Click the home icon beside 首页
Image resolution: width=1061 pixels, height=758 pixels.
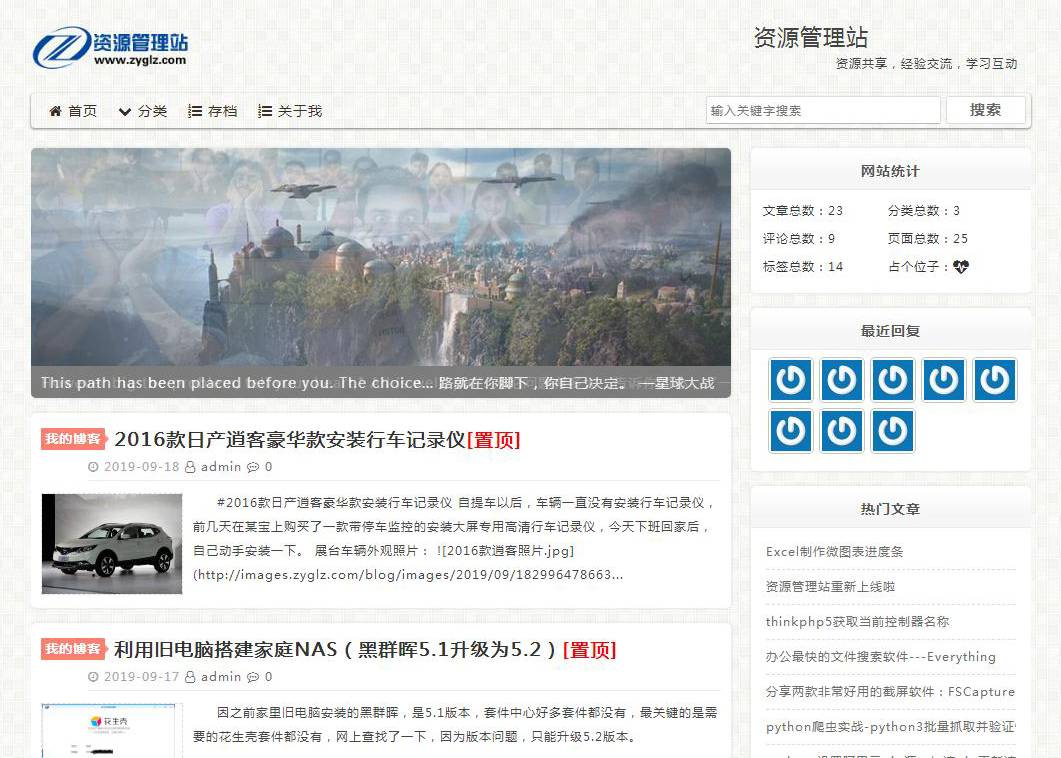point(55,111)
